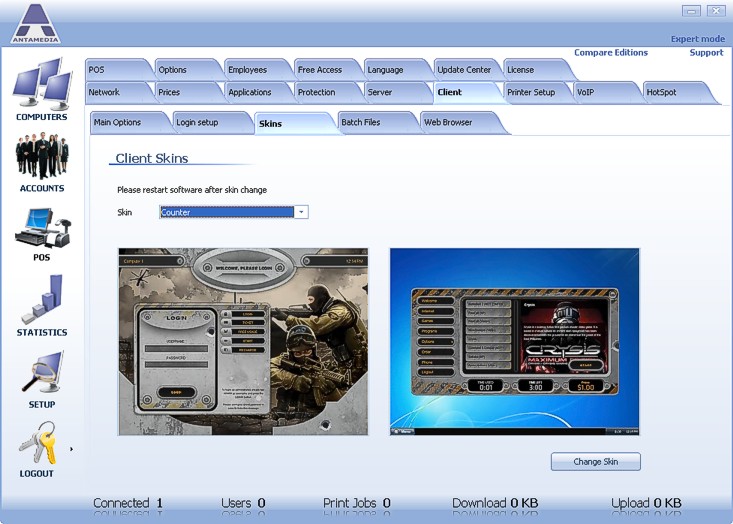The image size is (733, 524).
Task: Open the Batch Files sub-tab
Action: (377, 122)
